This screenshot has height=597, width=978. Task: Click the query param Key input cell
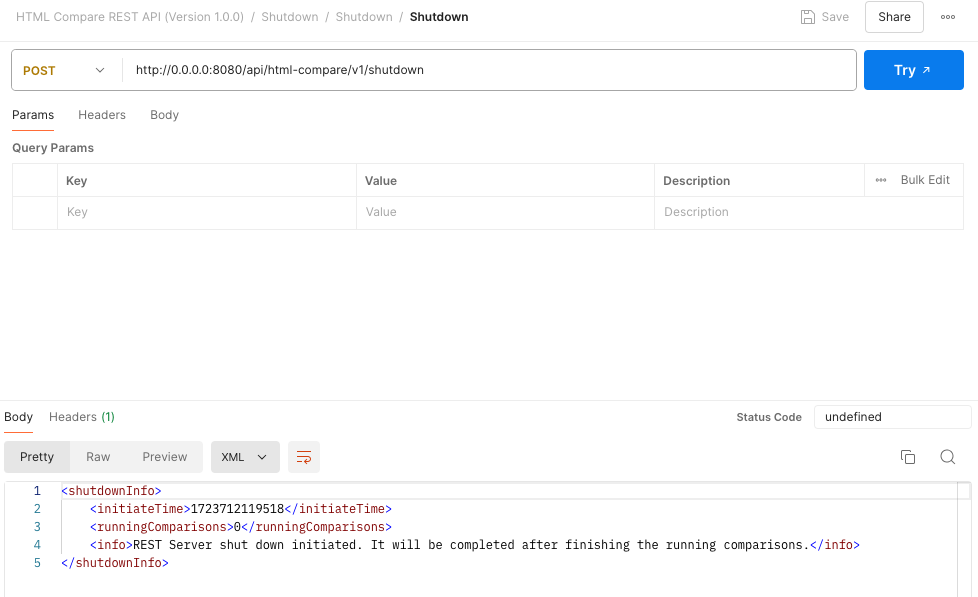206,212
